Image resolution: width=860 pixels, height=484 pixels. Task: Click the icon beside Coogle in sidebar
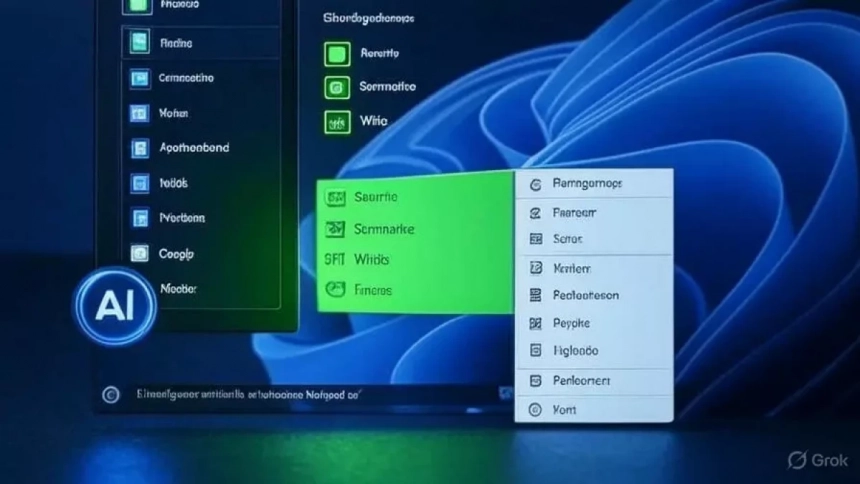click(139, 254)
